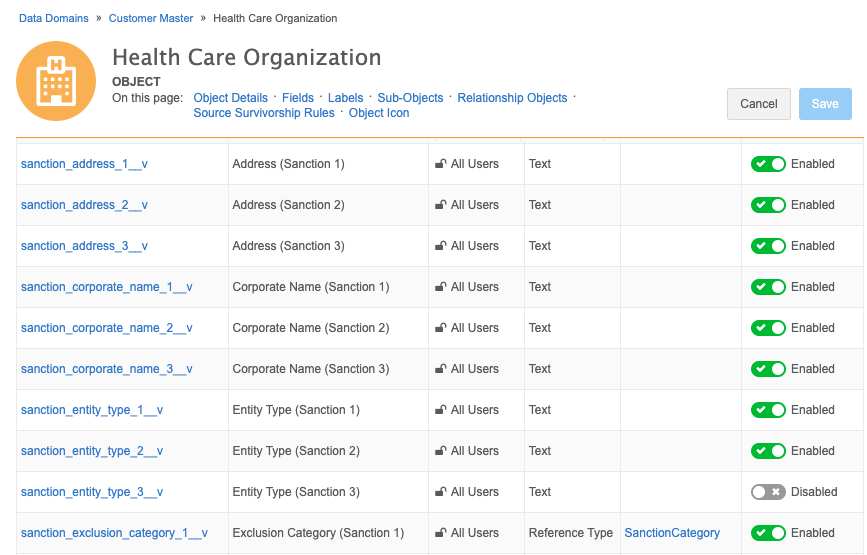Enable the disabled sanction_entity_type_3__v toggle
Screen dimensions: 867x555
(x=768, y=492)
